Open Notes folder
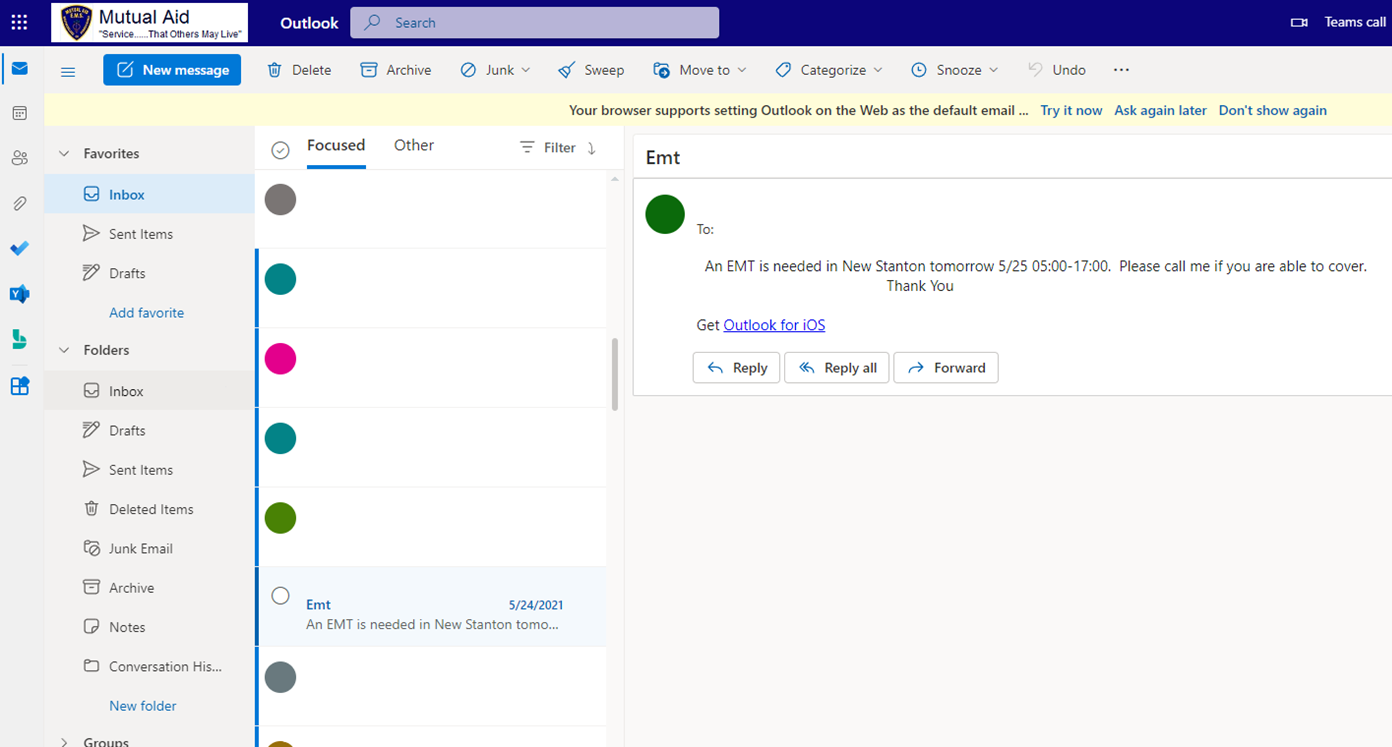The height and width of the screenshot is (747, 1392). point(150,627)
